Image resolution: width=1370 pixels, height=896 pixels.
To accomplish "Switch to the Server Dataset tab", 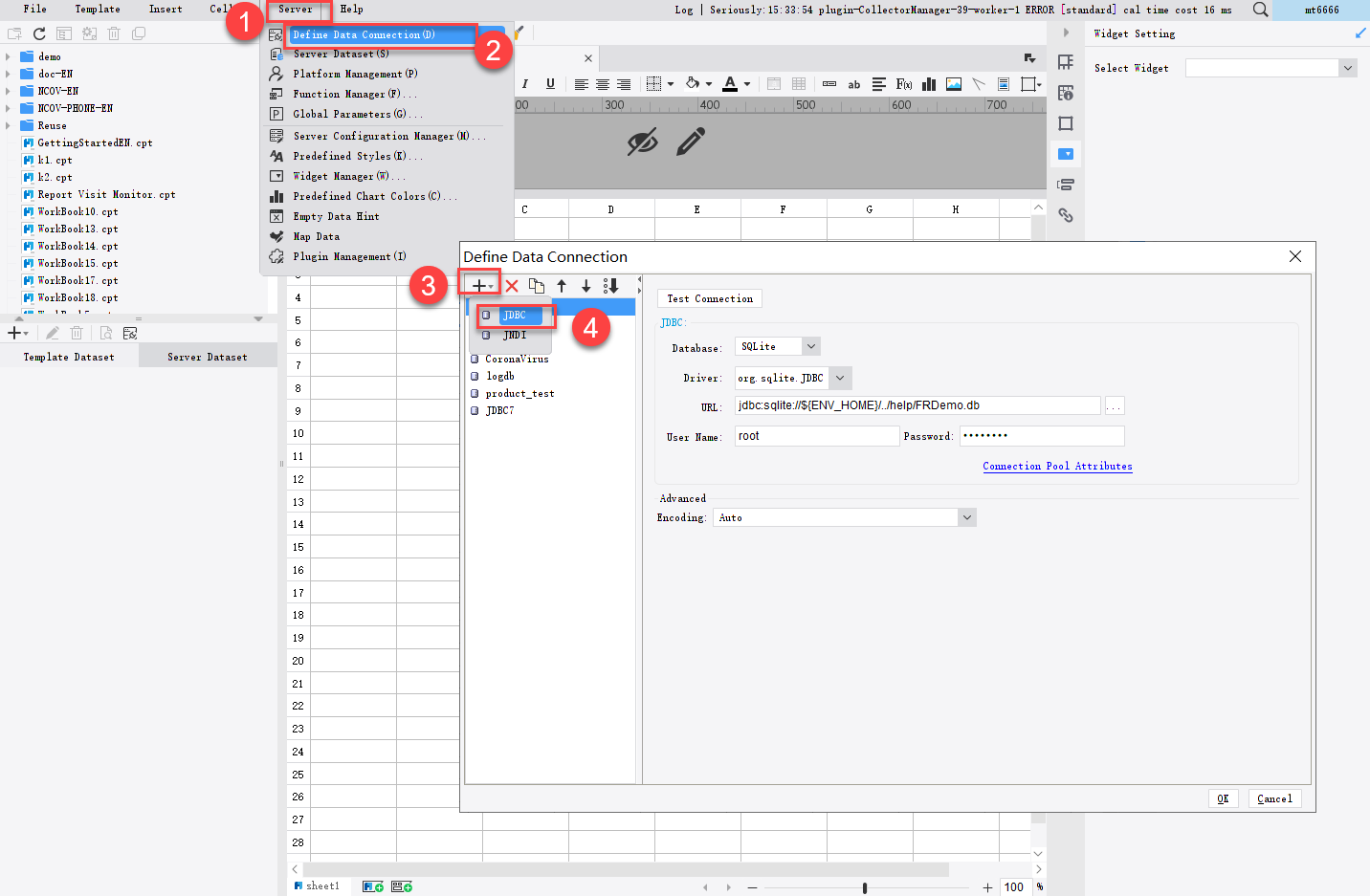I will [x=207, y=355].
